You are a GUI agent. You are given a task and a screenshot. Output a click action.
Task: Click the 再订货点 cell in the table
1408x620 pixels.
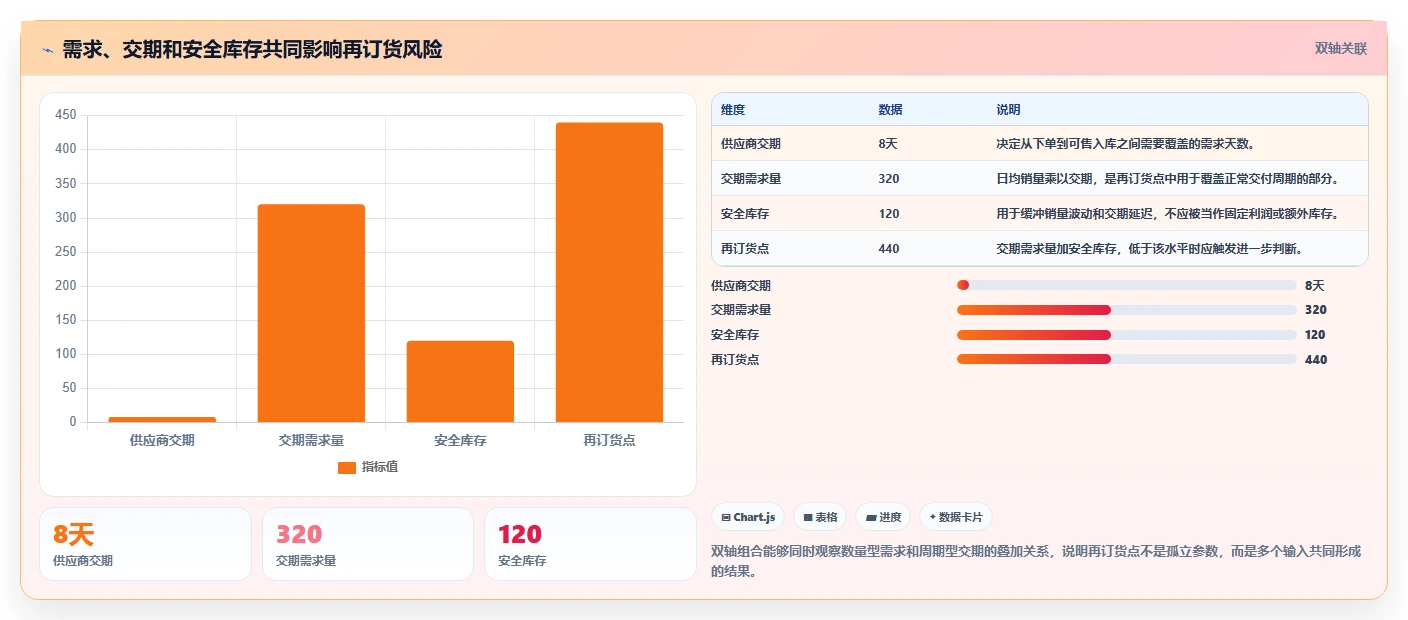745,249
